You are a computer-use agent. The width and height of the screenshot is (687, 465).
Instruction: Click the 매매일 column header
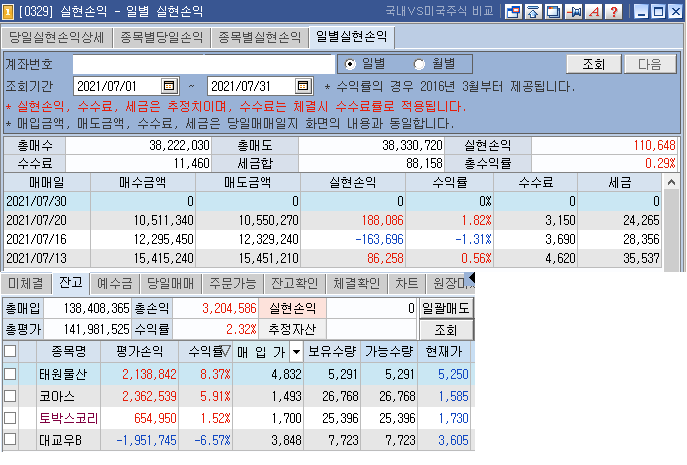pos(47,182)
